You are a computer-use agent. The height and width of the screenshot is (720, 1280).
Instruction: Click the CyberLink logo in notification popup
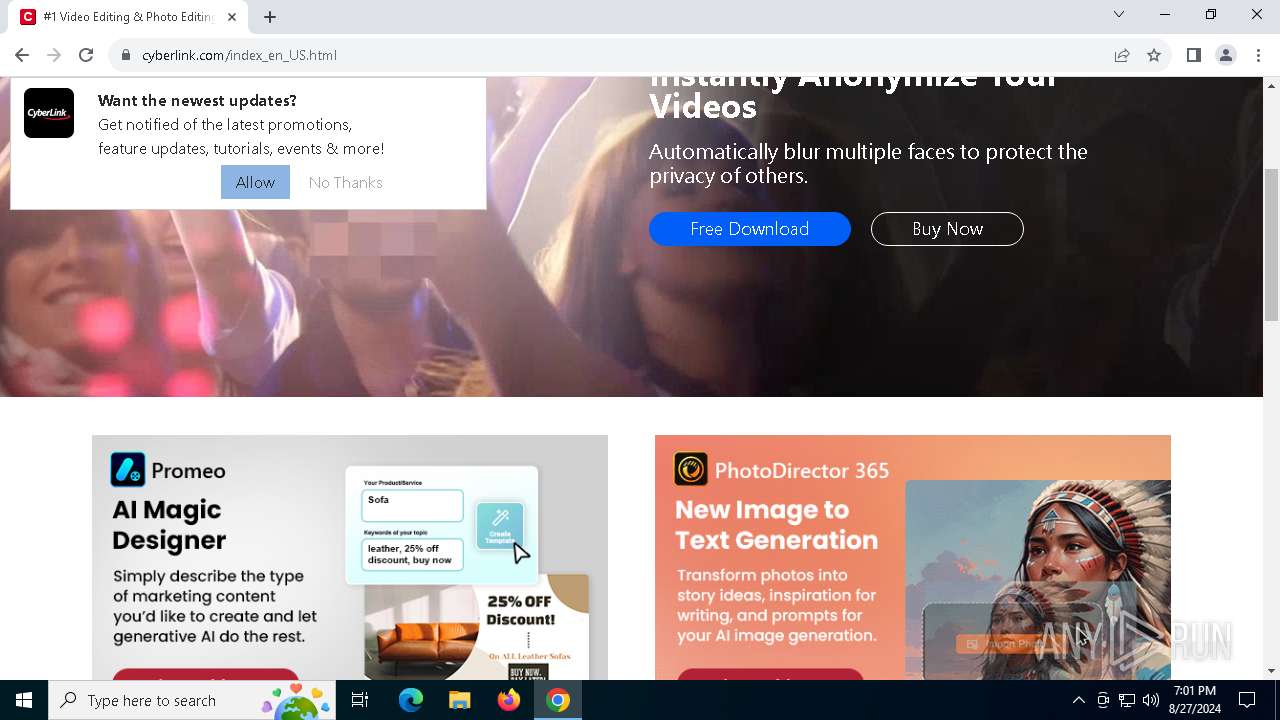tap(49, 113)
